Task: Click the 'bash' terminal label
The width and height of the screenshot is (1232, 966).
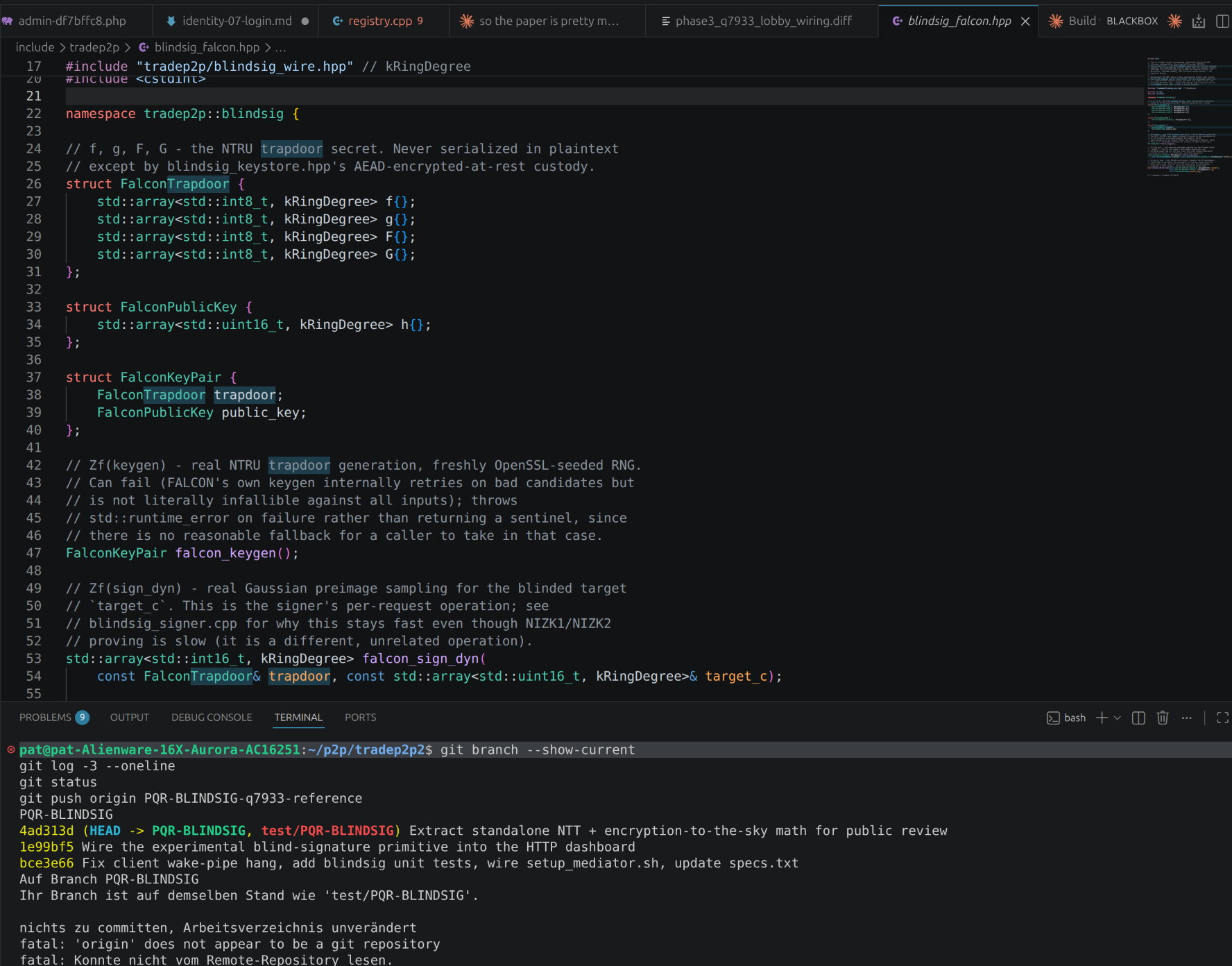Action: coord(1075,718)
